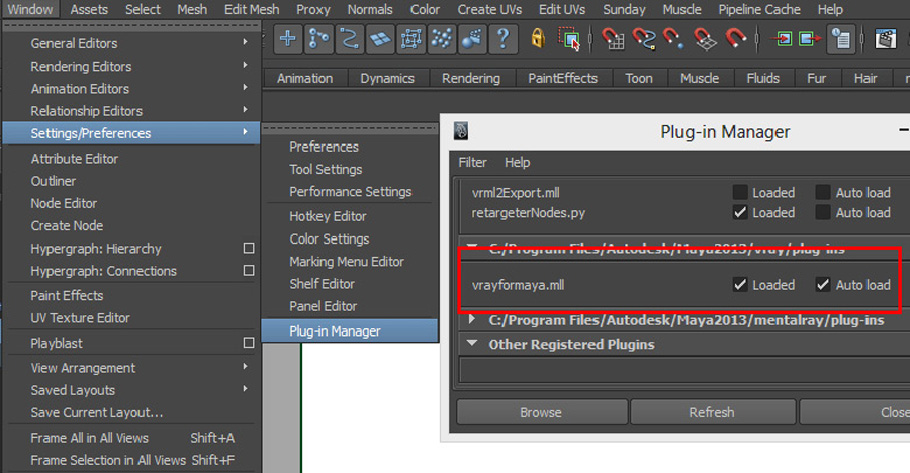
Task: Click the Refresh button
Action: (x=712, y=412)
